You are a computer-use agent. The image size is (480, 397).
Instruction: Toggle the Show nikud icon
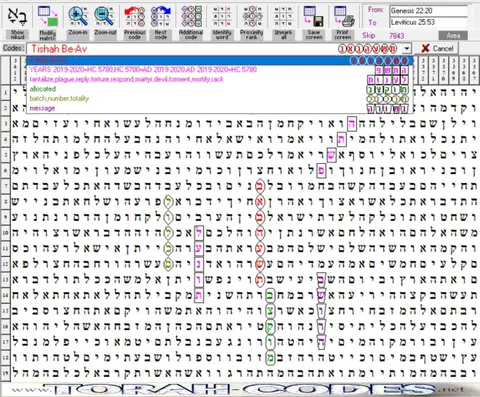(x=17, y=22)
